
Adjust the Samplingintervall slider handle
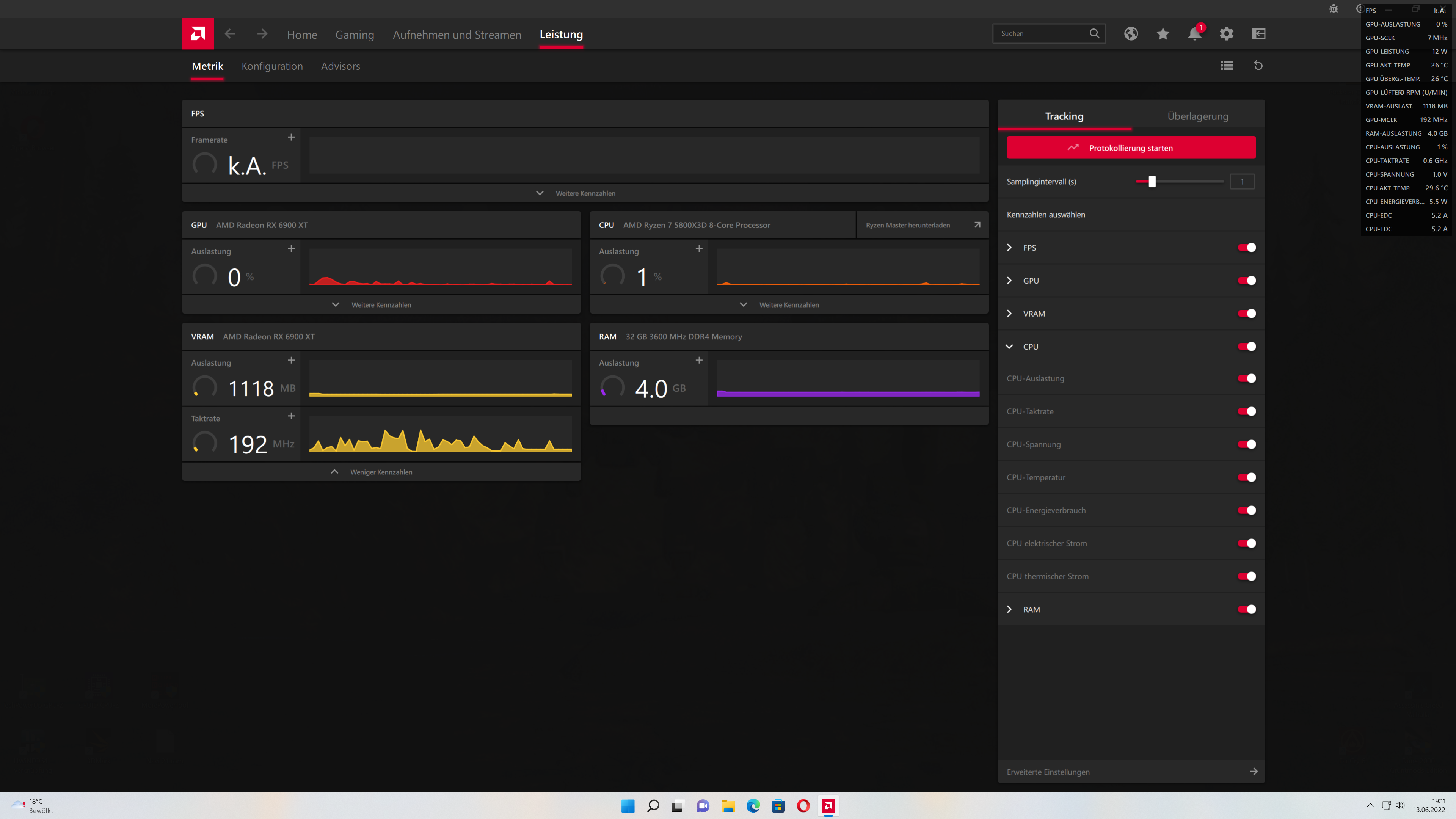pos(1152,182)
